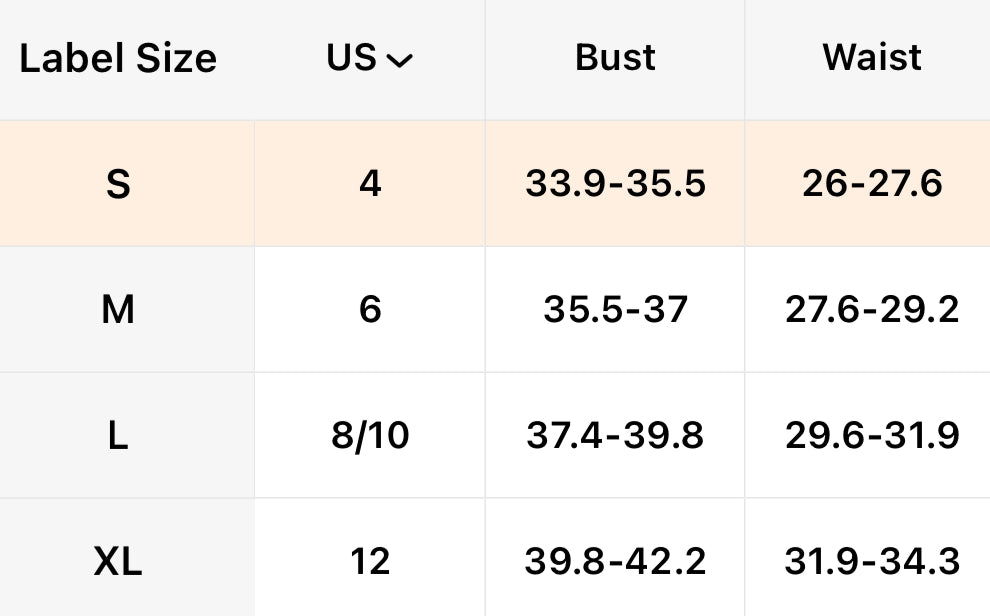Select the S label size row
Image resolution: width=990 pixels, height=616 pixels.
pyautogui.click(x=118, y=185)
